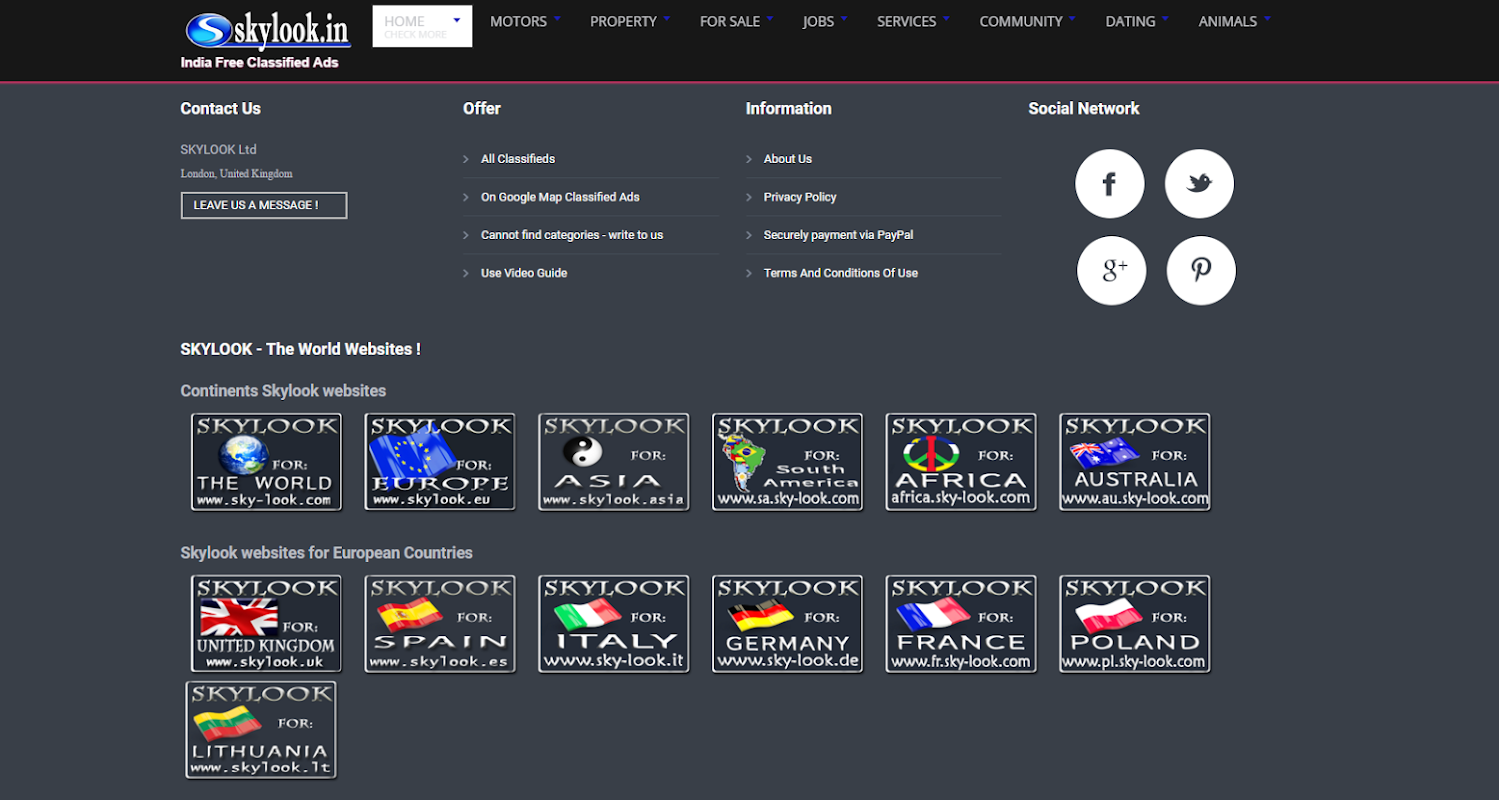
Task: Open the Skylook for Asia banner
Action: click(x=614, y=462)
